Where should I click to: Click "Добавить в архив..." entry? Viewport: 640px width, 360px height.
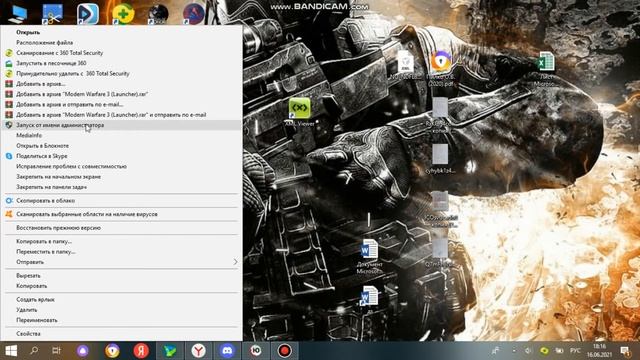click(41, 84)
